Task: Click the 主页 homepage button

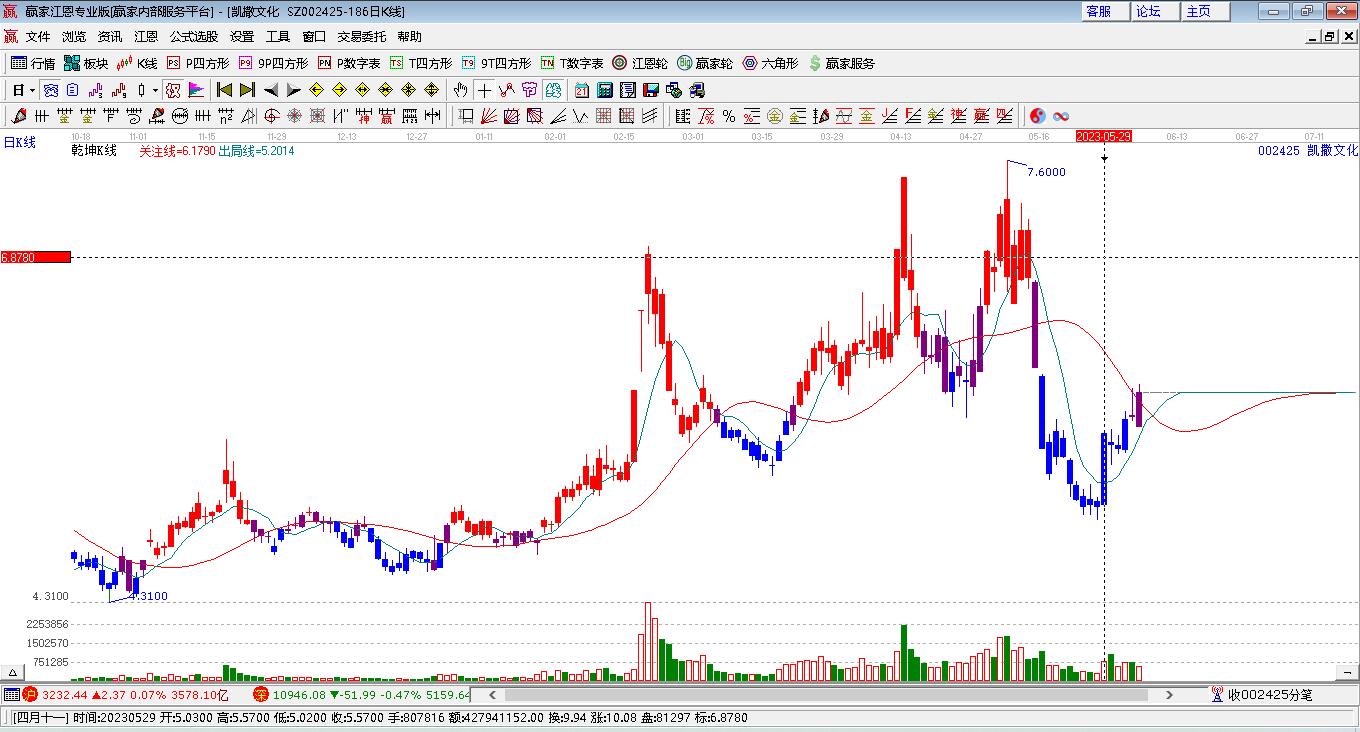Action: pyautogui.click(x=1205, y=11)
